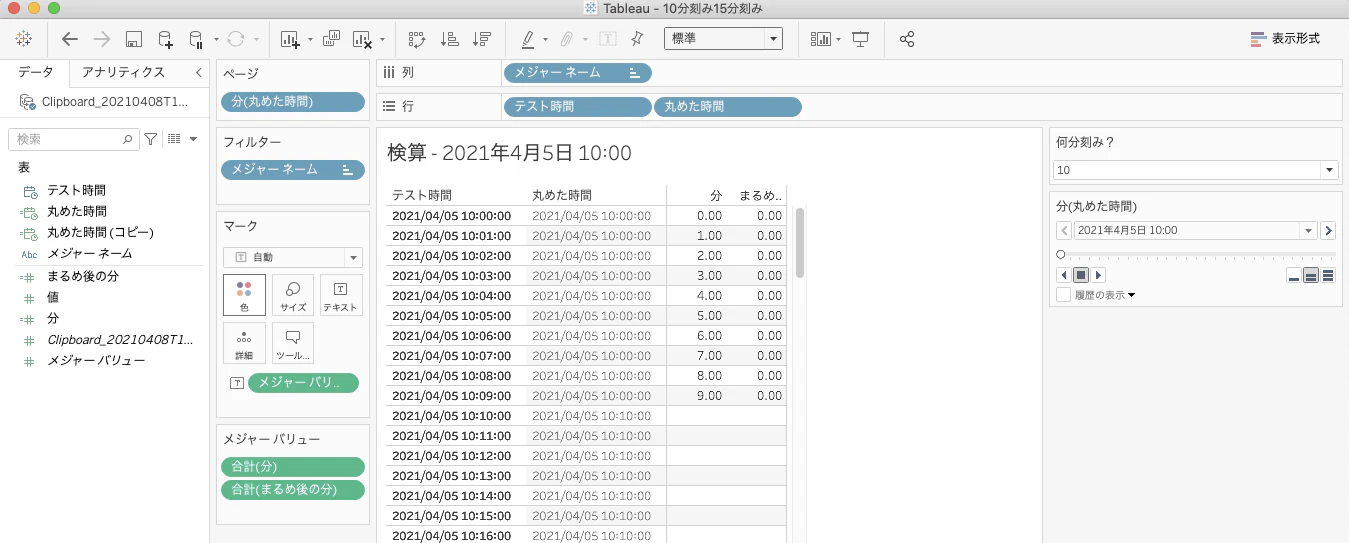Click the highlight pen icon in toolbar
Screen dimensions: 1349x543
tap(528, 39)
